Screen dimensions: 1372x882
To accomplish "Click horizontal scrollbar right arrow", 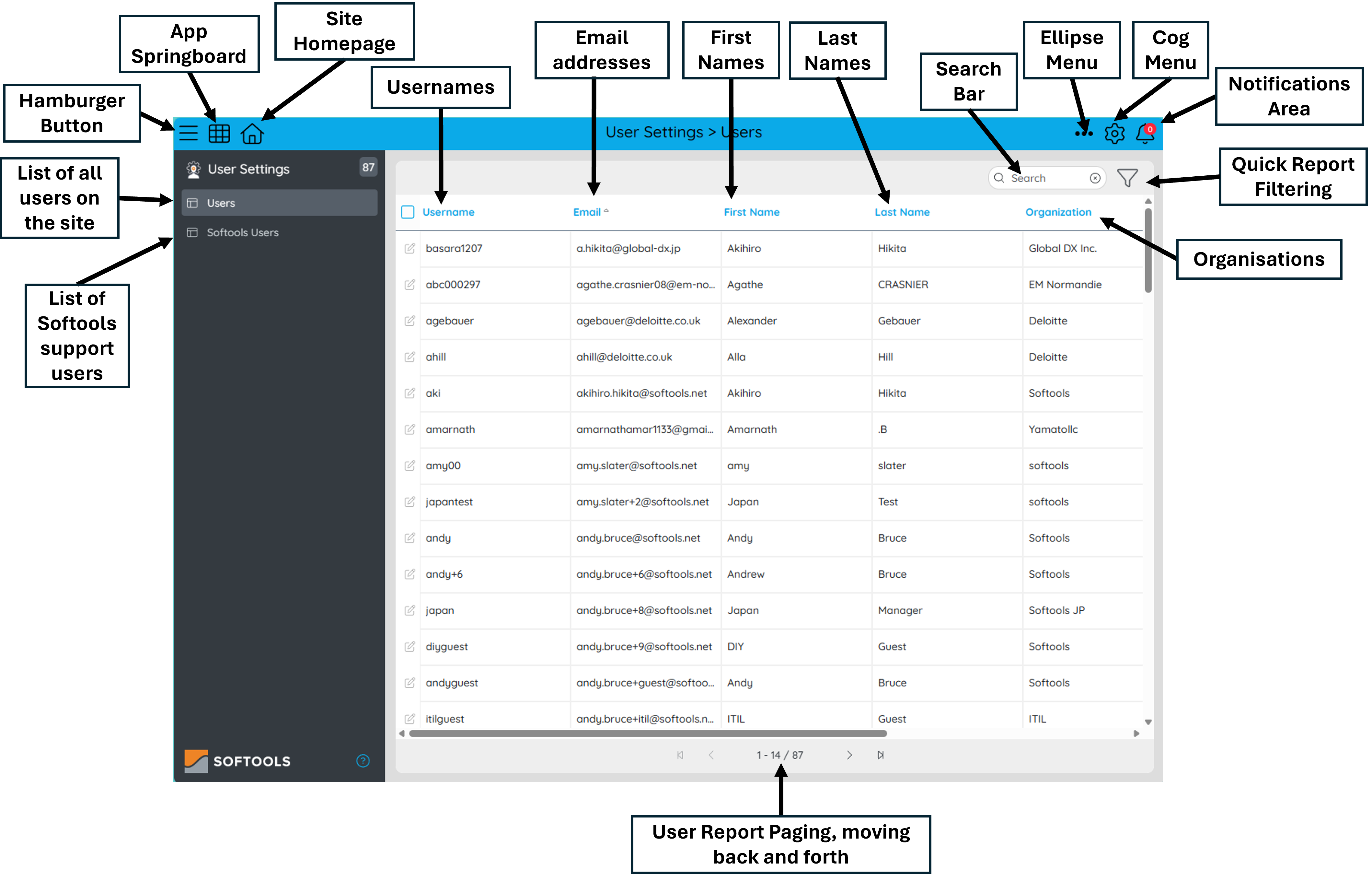I will coord(1136,734).
